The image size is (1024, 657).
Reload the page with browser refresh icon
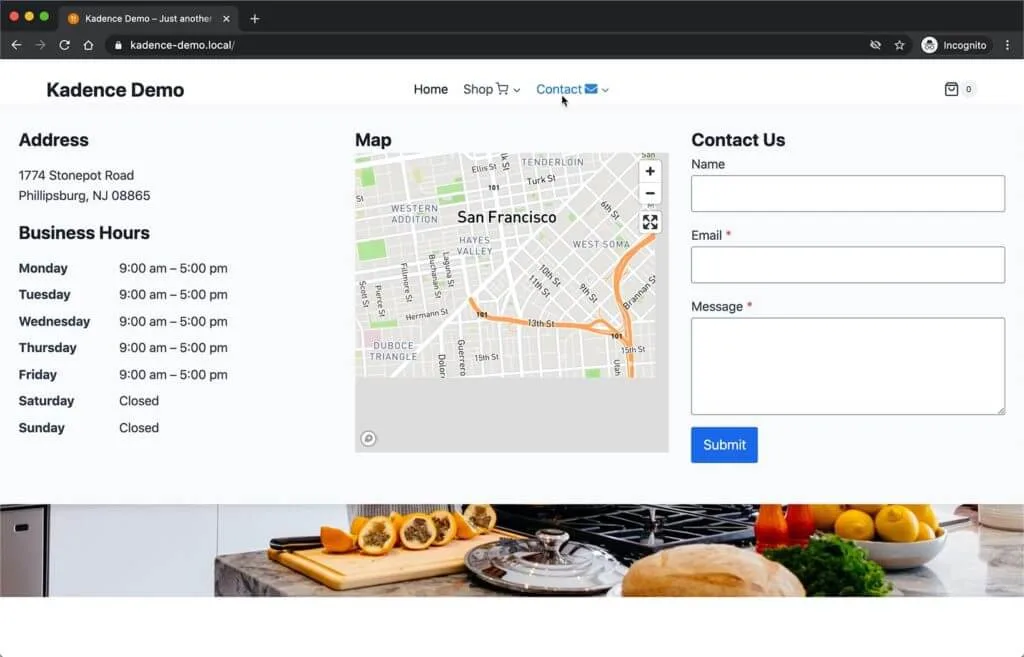[65, 45]
